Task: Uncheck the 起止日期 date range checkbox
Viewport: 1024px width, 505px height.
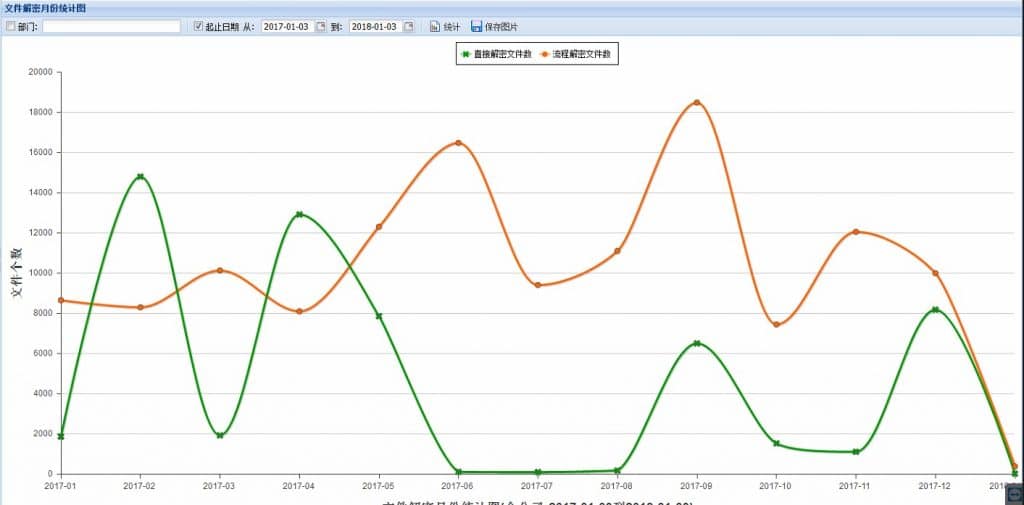Action: (x=199, y=26)
